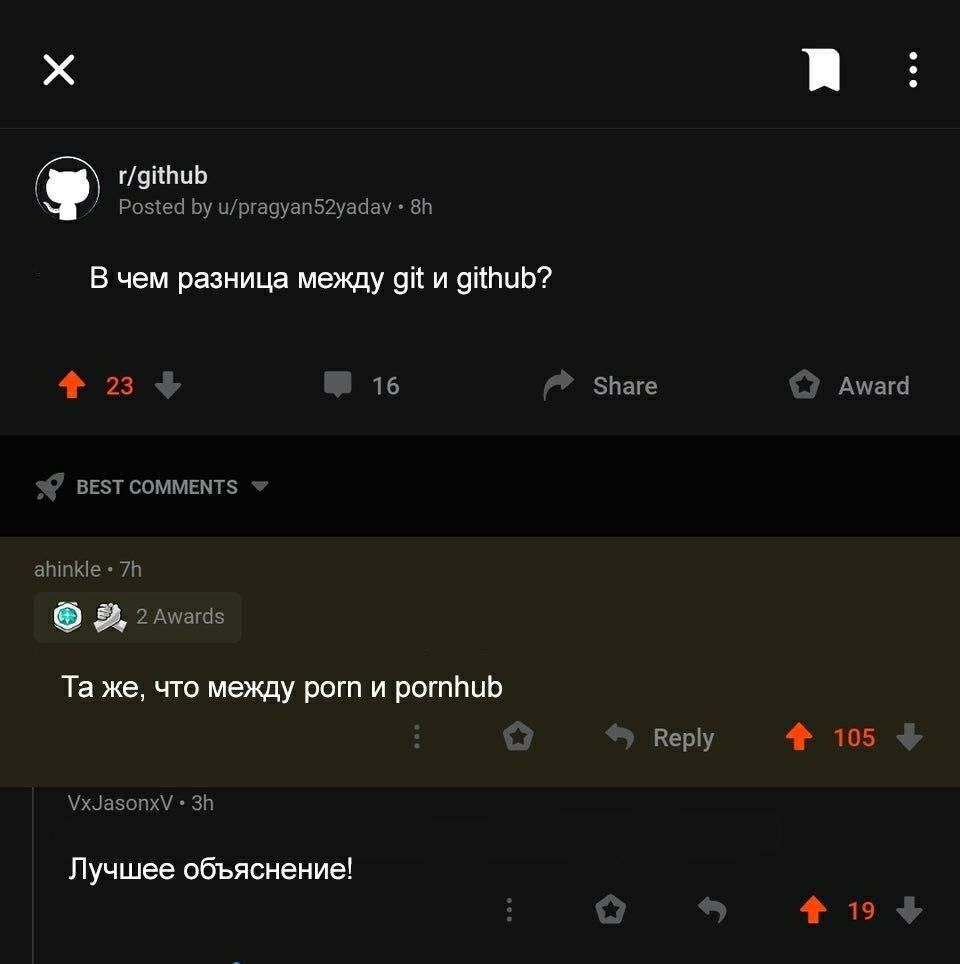Toggle upvote on the comment with 105 points
This screenshot has height=964, width=960.
[799, 737]
